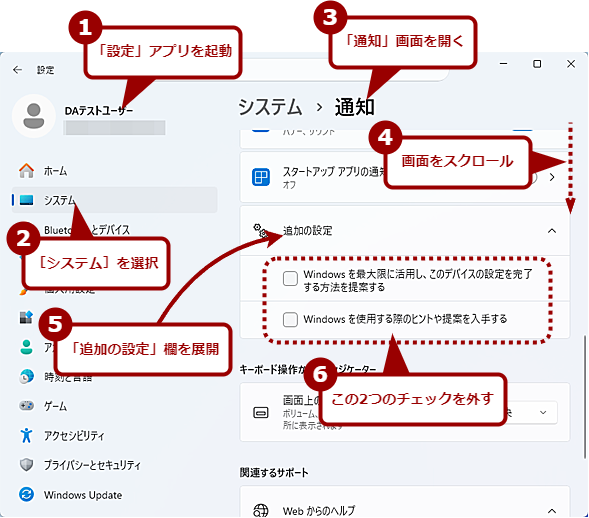
Task: Click the vertical scrollbar thumb on right edge
Action: click(x=585, y=397)
